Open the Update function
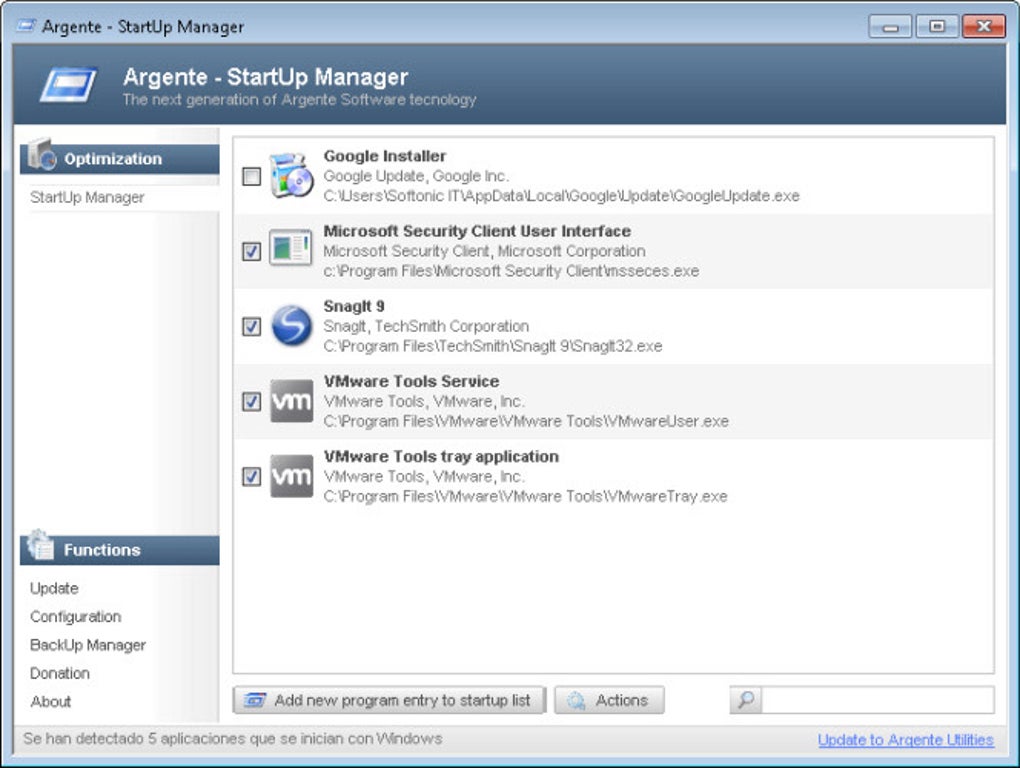 pyautogui.click(x=54, y=589)
